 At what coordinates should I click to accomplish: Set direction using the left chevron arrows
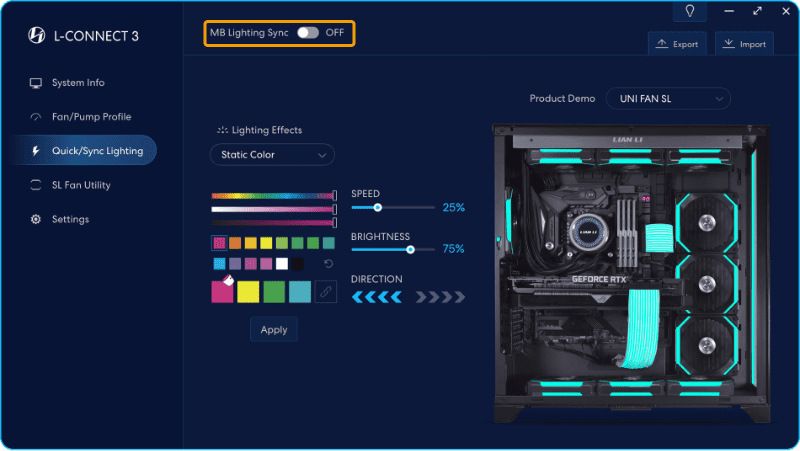tap(377, 297)
